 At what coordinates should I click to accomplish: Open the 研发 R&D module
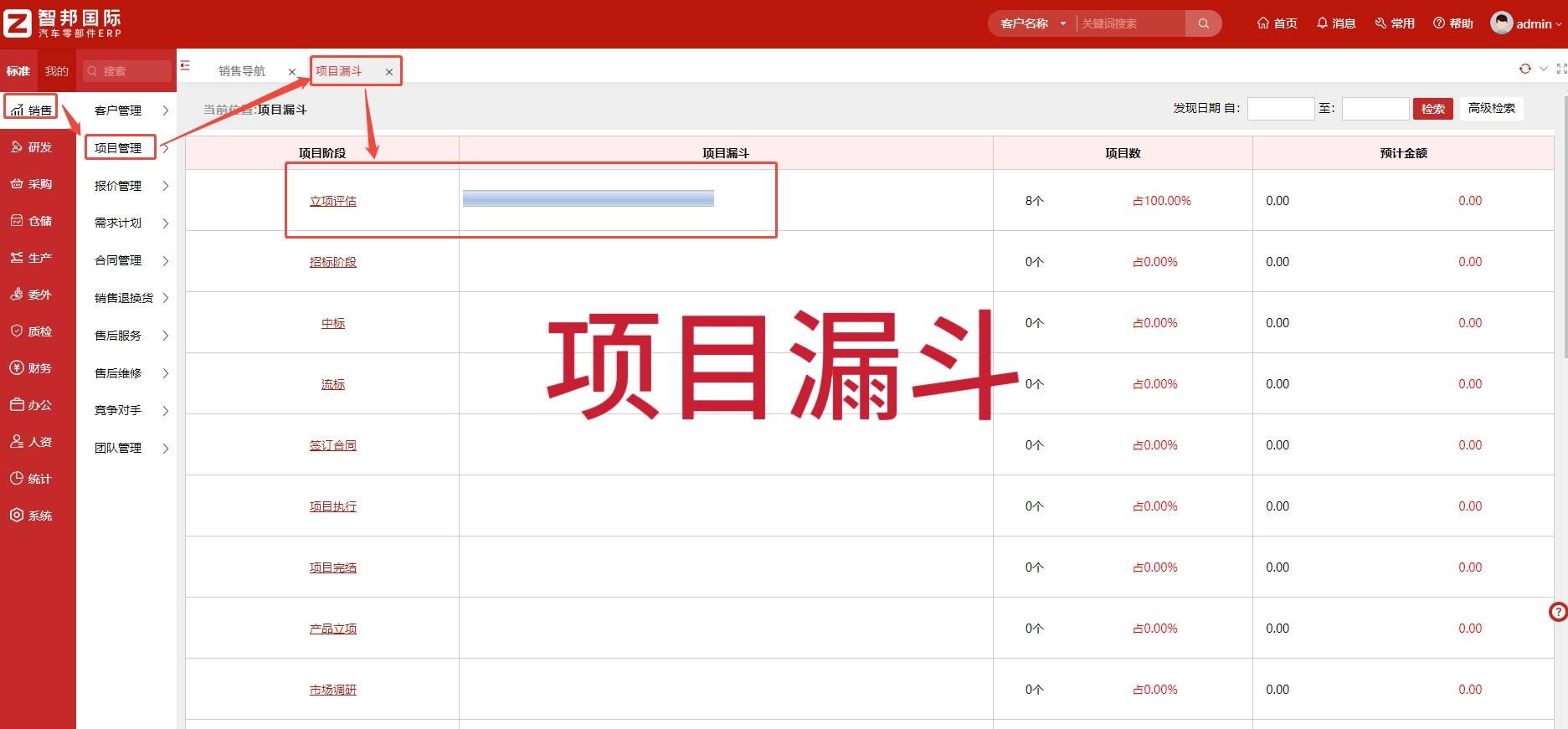(31, 146)
